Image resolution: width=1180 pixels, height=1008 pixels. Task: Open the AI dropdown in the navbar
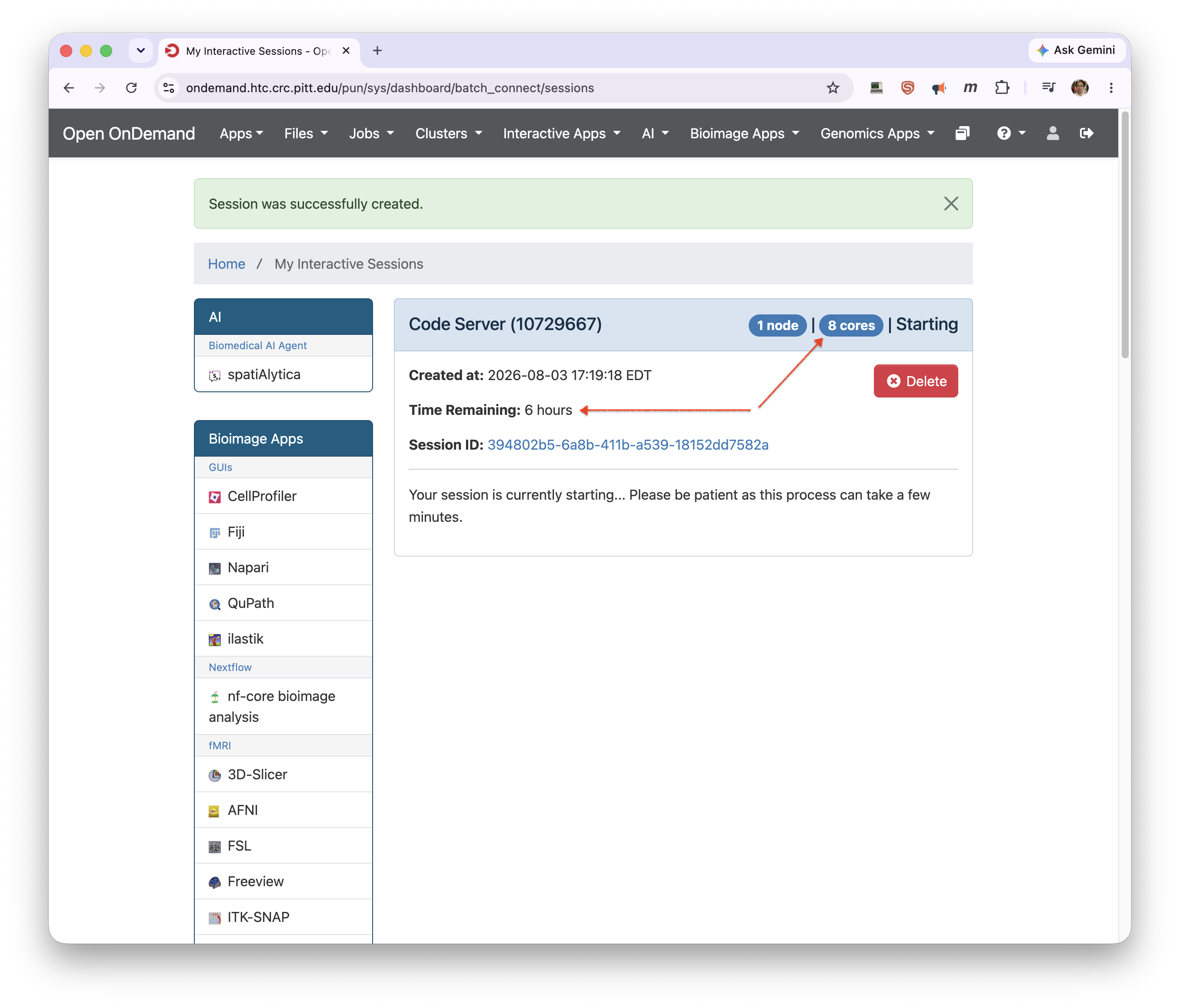(x=655, y=133)
